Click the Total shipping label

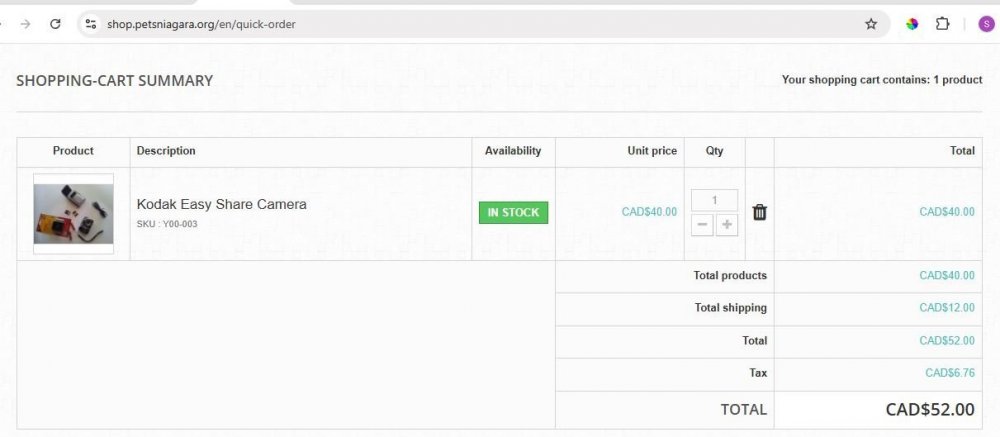coord(731,307)
